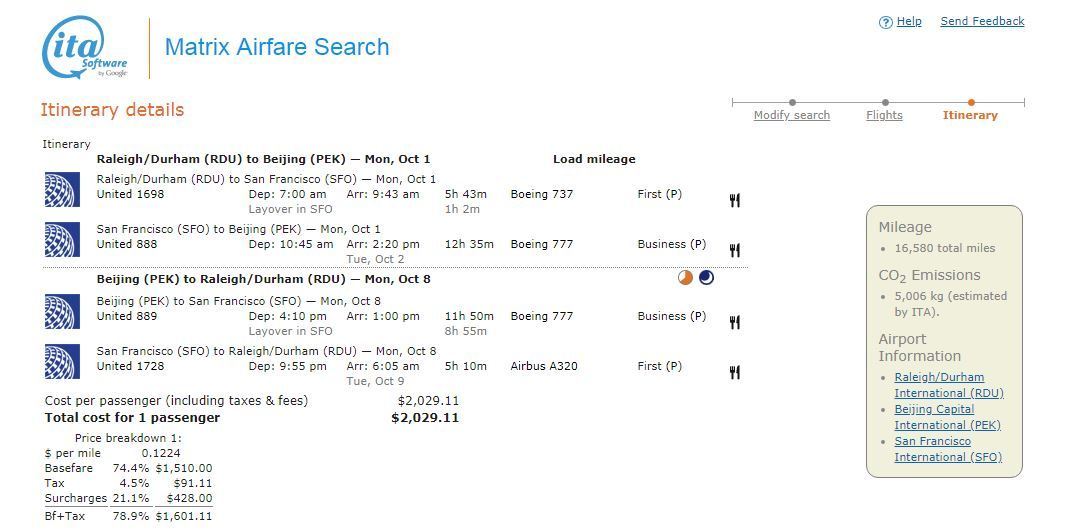Image resolution: width=1065 pixels, height=530 pixels.
Task: Open Beijing Capital International (PEK) airport info
Action: [x=947, y=417]
